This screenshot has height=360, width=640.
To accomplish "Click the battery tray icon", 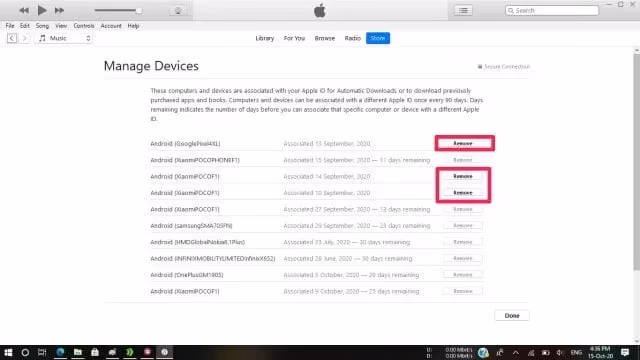I will pyautogui.click(x=546, y=353).
